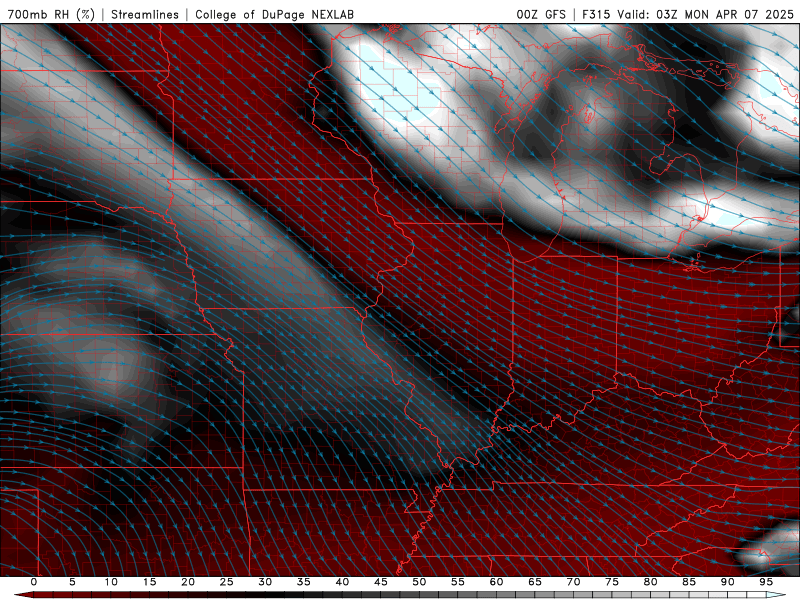Click "Valid: 03Z MON APR 07 2025" text

point(705,14)
